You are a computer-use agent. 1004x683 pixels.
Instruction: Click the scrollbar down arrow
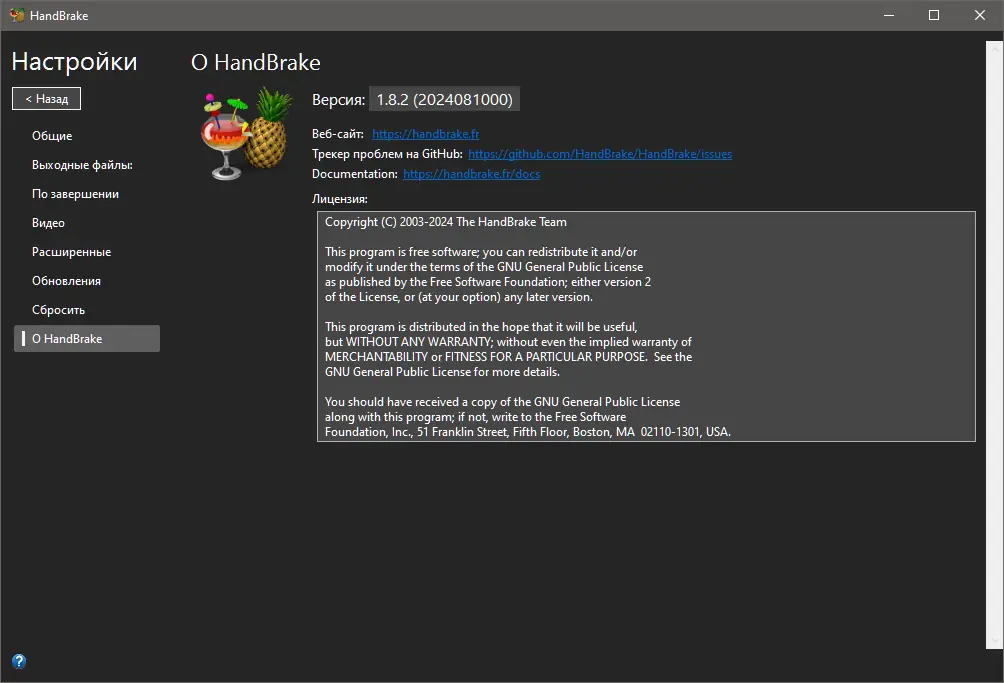pyautogui.click(x=994, y=640)
